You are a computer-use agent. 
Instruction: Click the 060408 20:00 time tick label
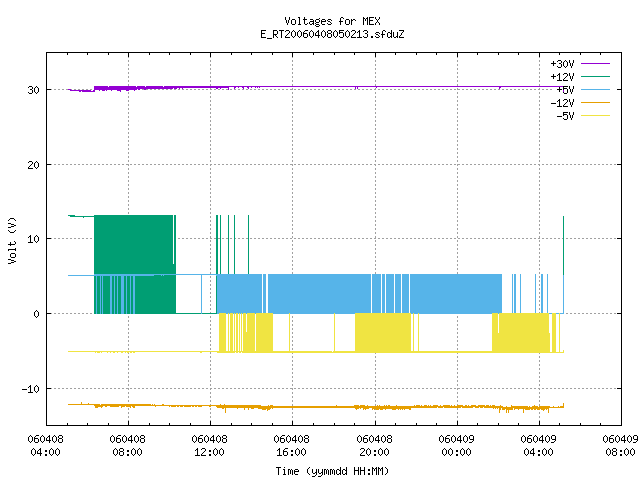click(x=374, y=446)
